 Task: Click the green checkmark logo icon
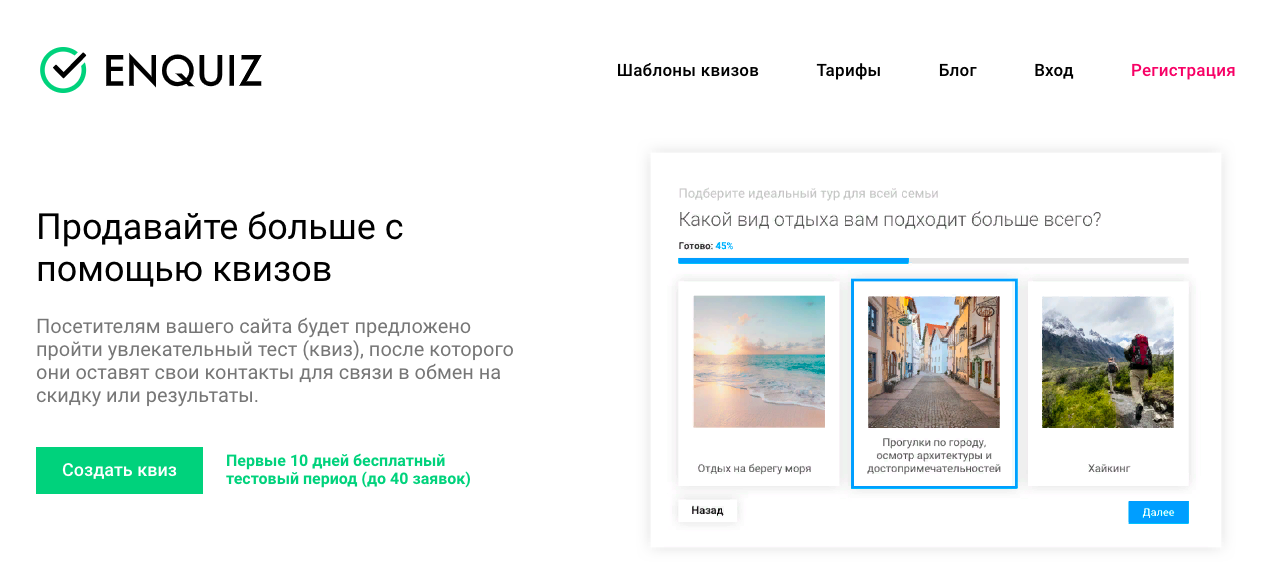click(x=64, y=70)
